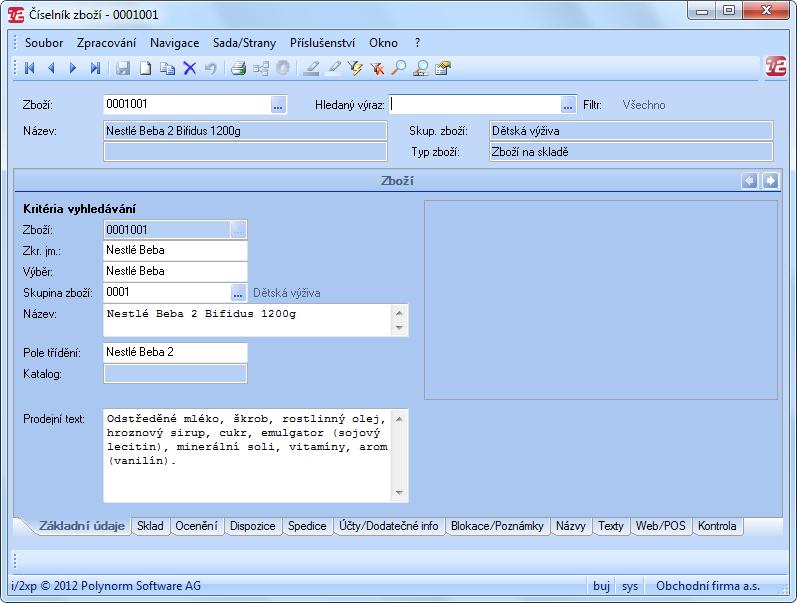Click the Katalog input field

175,374
